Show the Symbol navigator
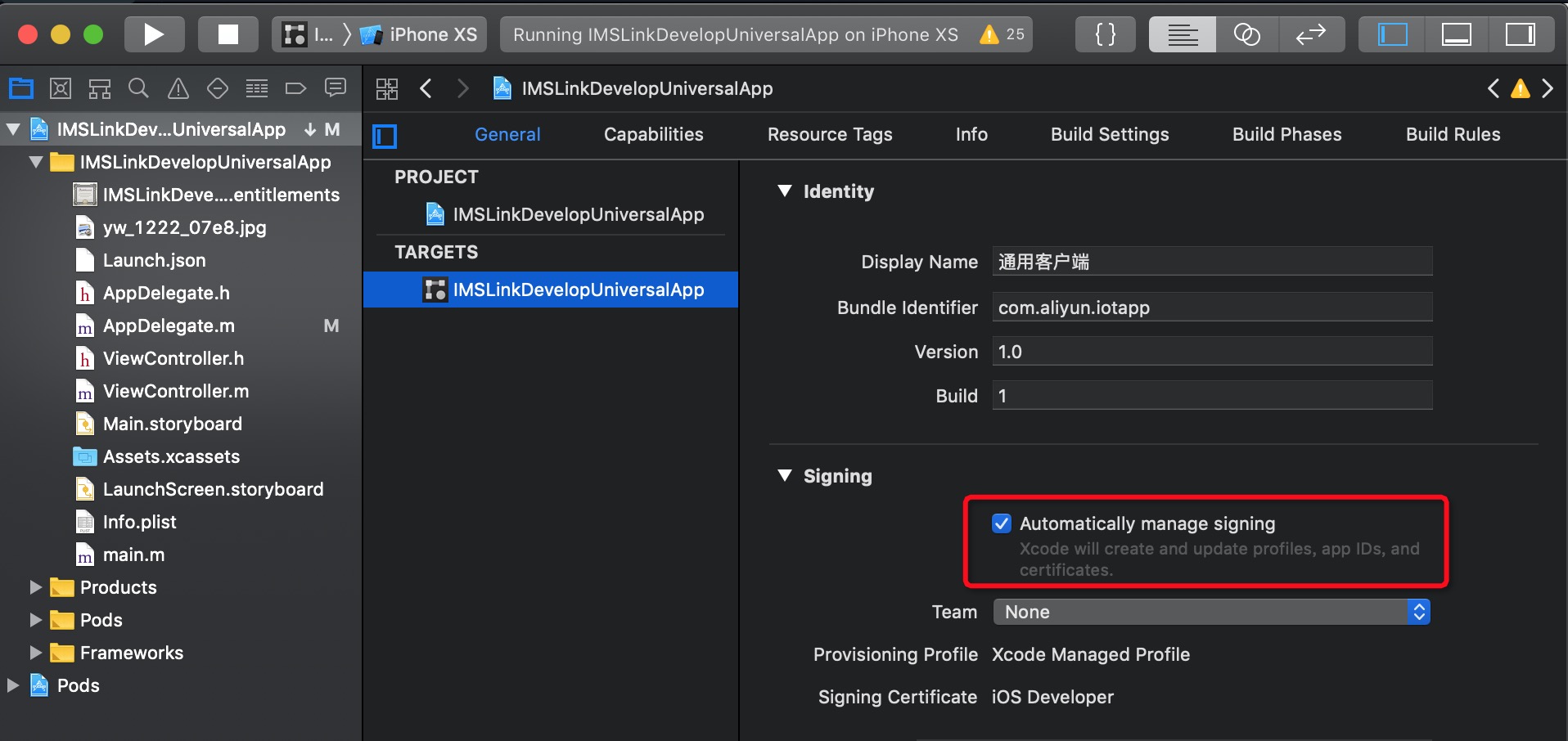 [x=100, y=88]
